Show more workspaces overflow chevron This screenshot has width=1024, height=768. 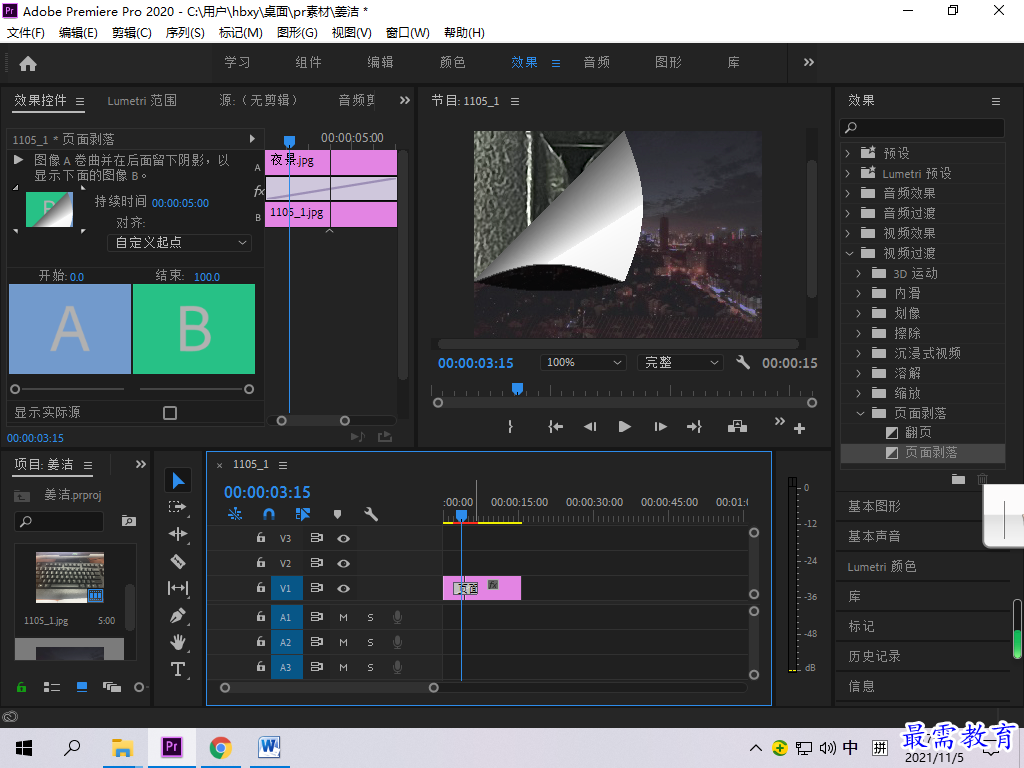[808, 63]
